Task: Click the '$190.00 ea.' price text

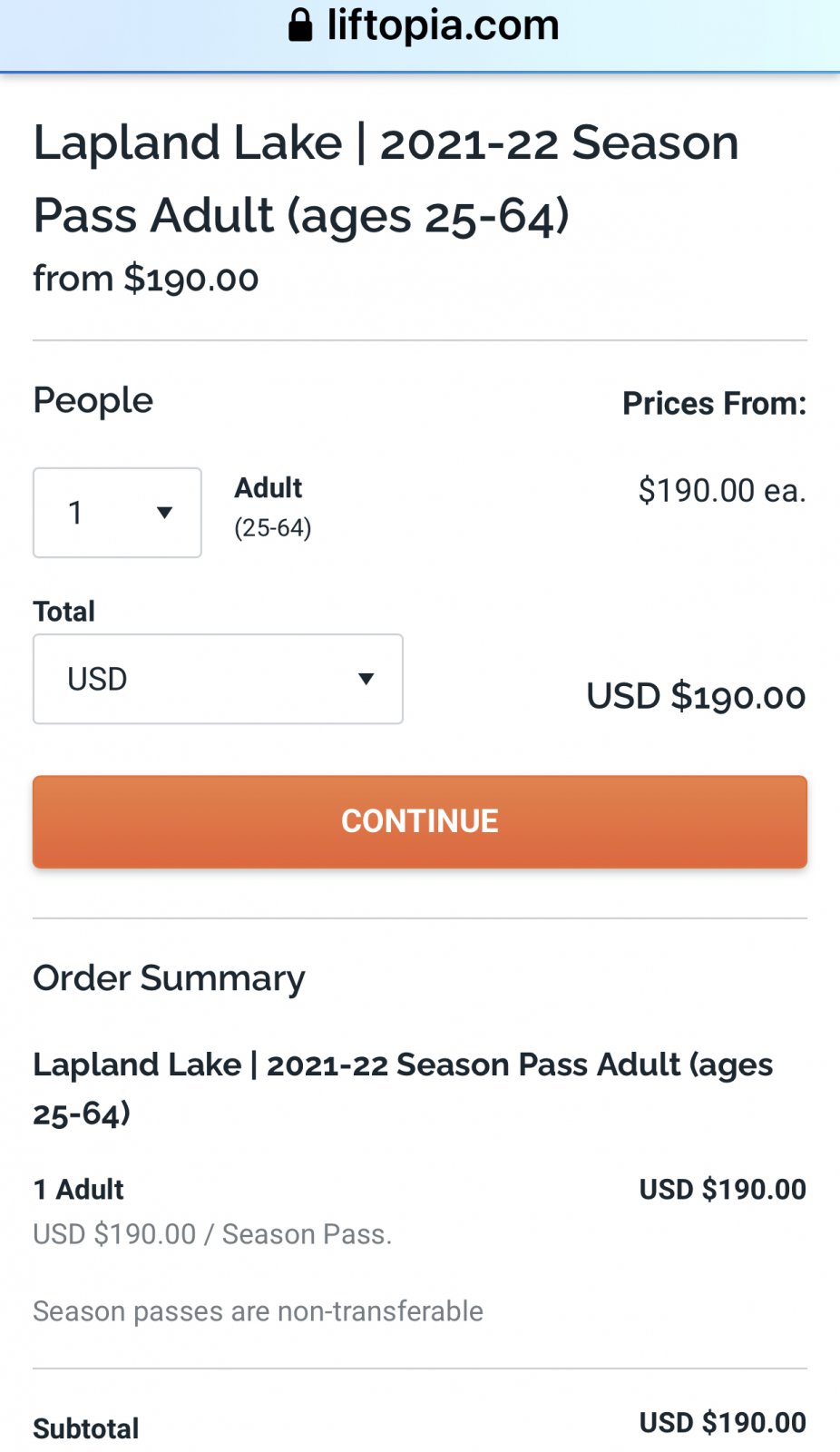Action: pos(721,491)
